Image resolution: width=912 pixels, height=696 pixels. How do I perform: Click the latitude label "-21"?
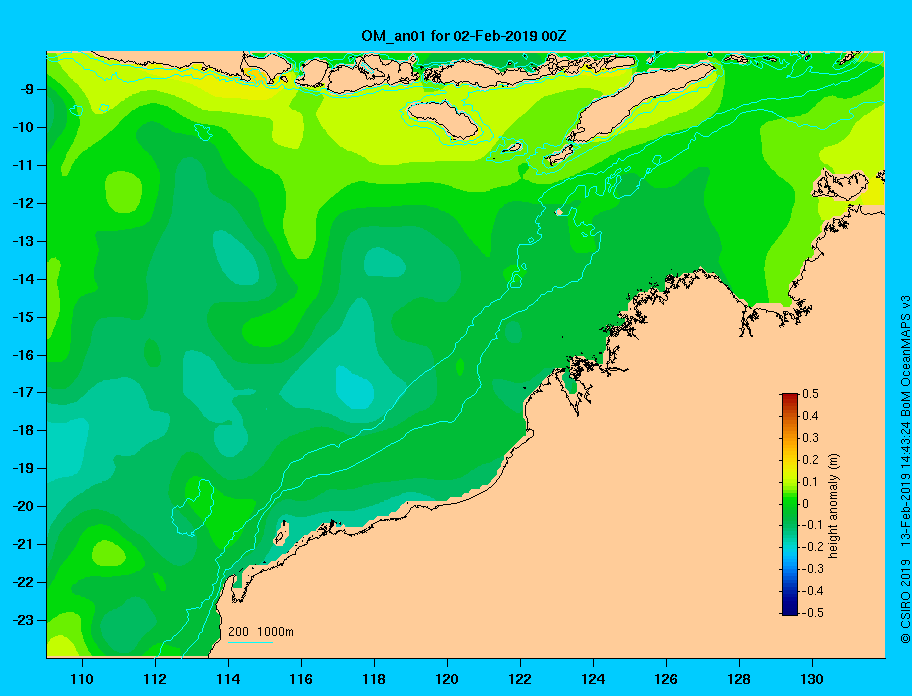tap(22, 545)
